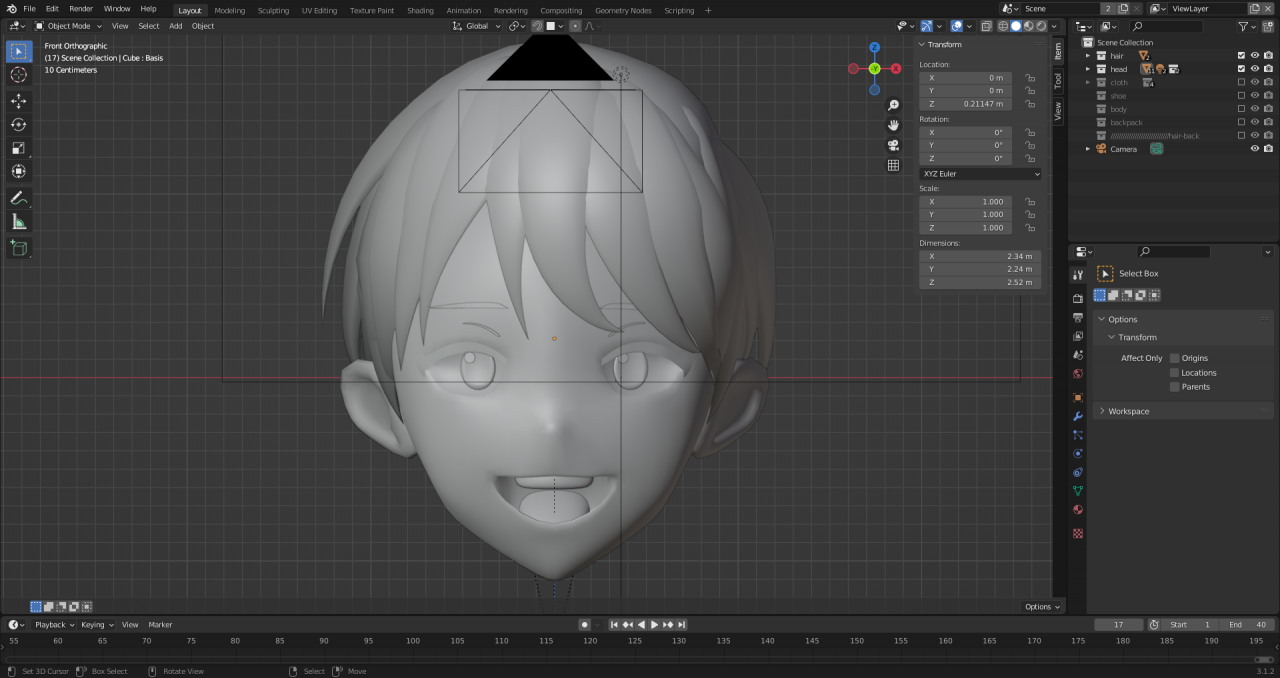Viewport: 1280px width, 678px height.
Task: Expand the Workspace panel
Action: [1128, 411]
